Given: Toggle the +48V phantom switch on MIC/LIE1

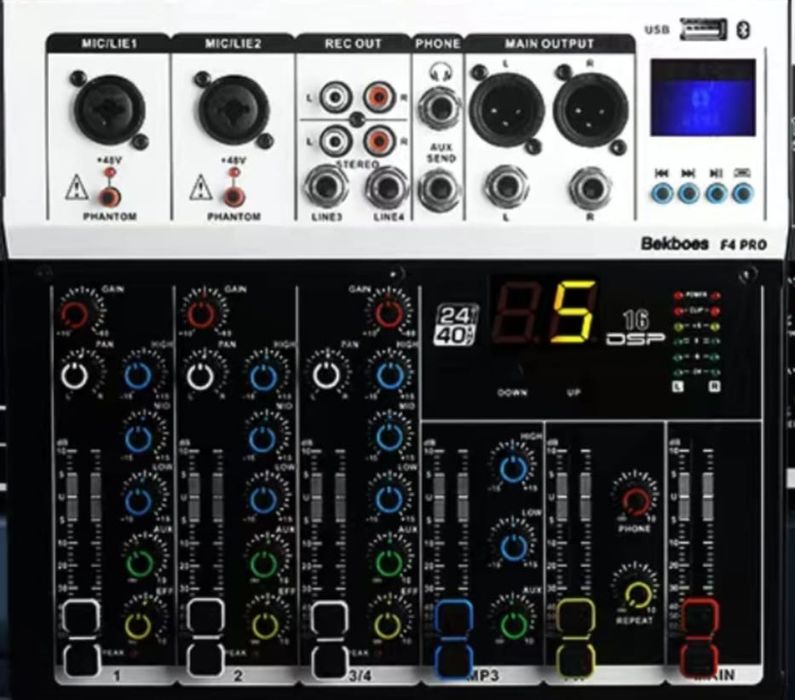Looking at the screenshot, I should (110, 196).
